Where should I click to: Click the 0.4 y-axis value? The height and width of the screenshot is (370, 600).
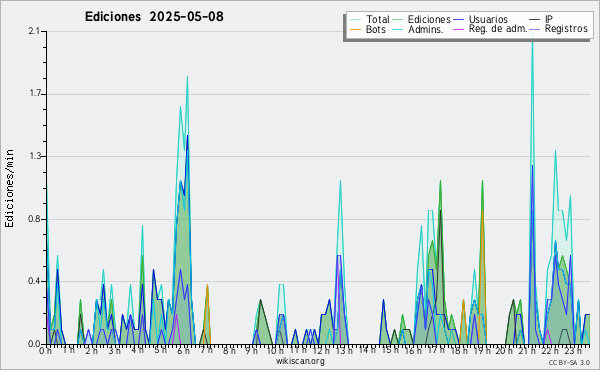[34, 281]
